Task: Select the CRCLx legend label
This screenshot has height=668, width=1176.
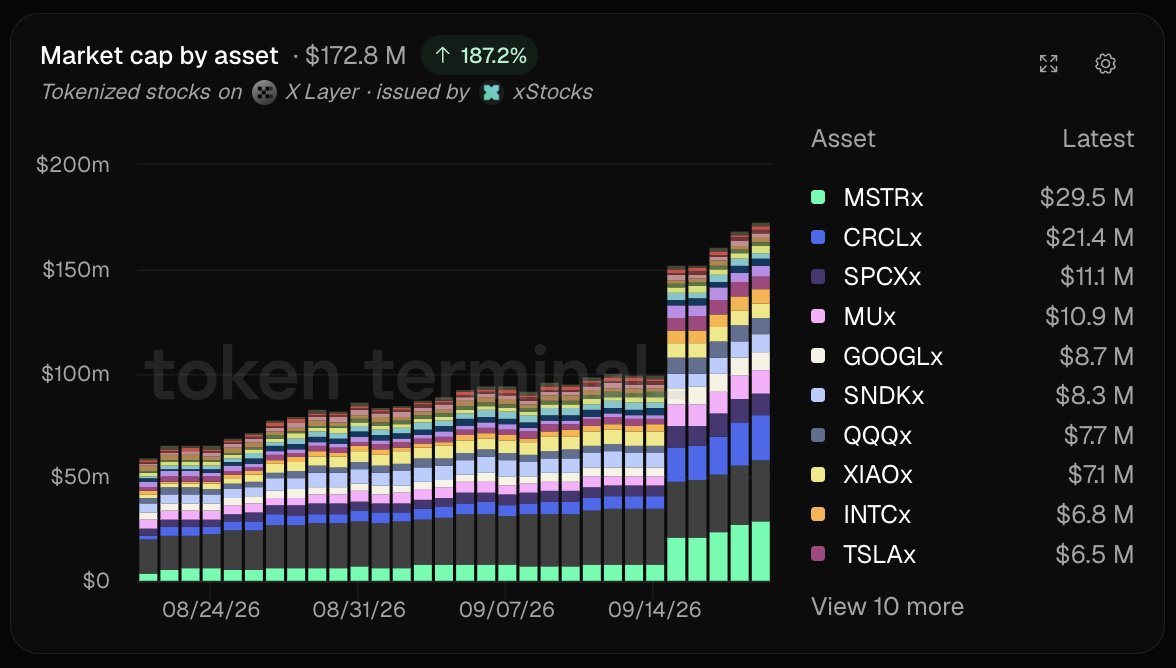Action: (x=882, y=237)
